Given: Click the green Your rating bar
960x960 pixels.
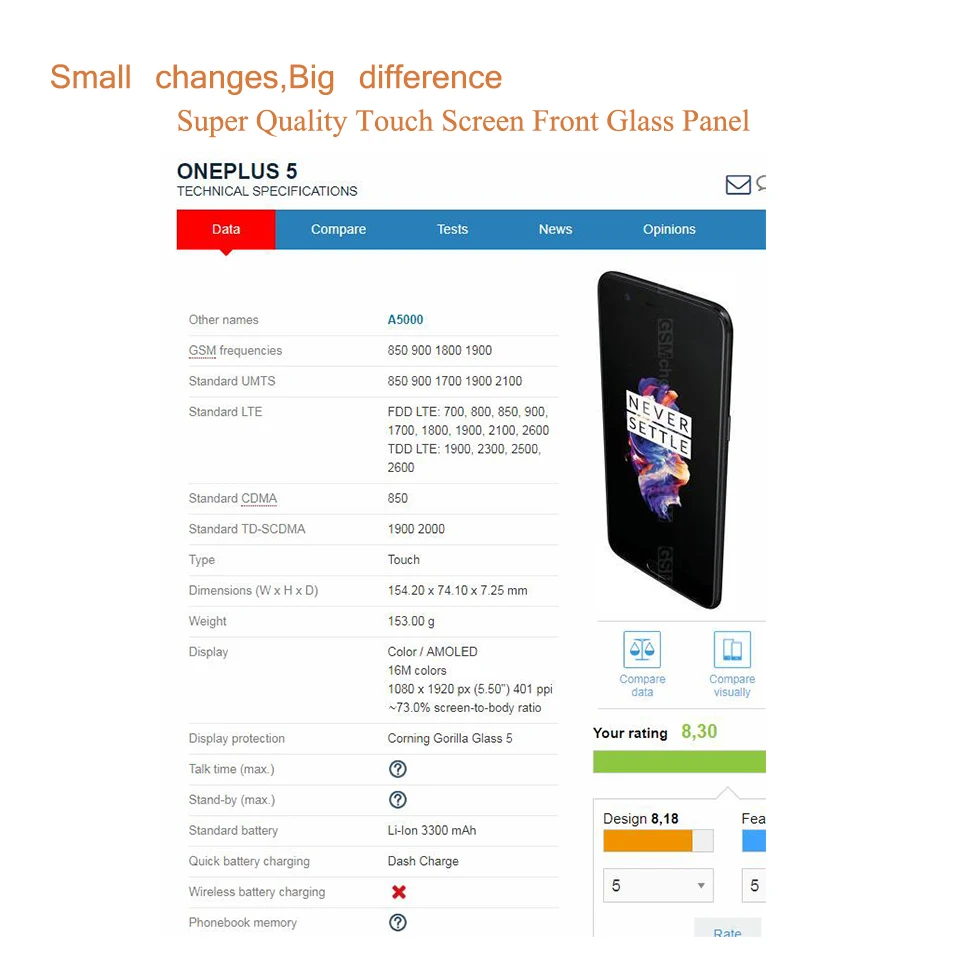Looking at the screenshot, I should tap(680, 762).
